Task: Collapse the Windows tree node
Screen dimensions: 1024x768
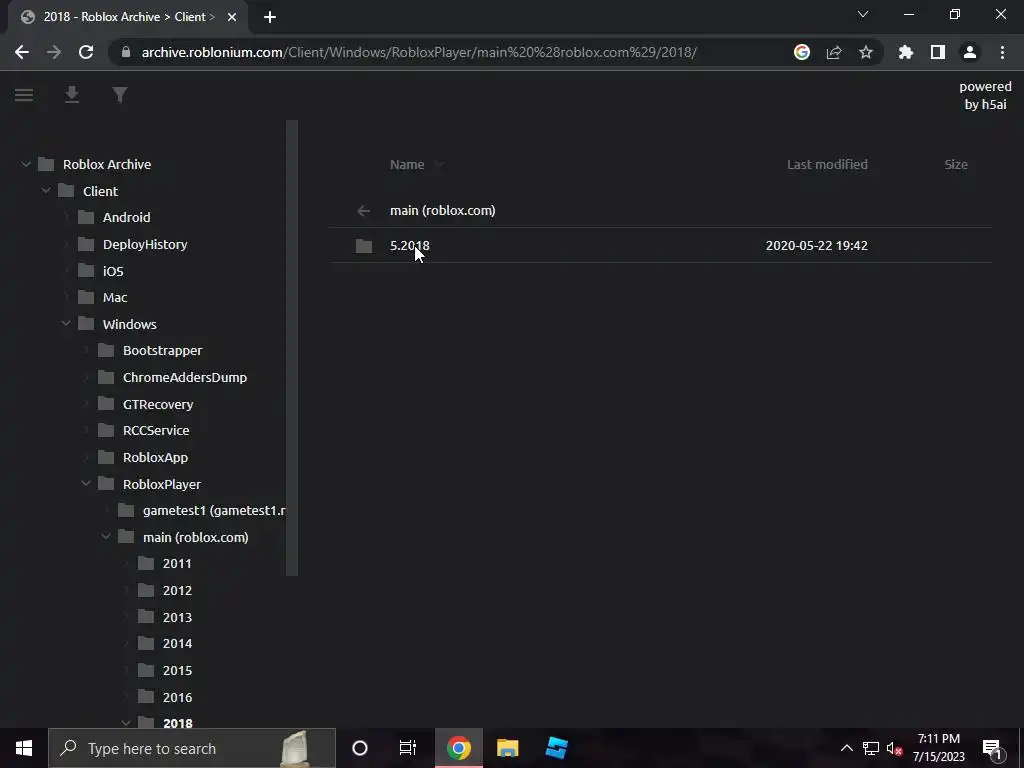Action: tap(66, 323)
